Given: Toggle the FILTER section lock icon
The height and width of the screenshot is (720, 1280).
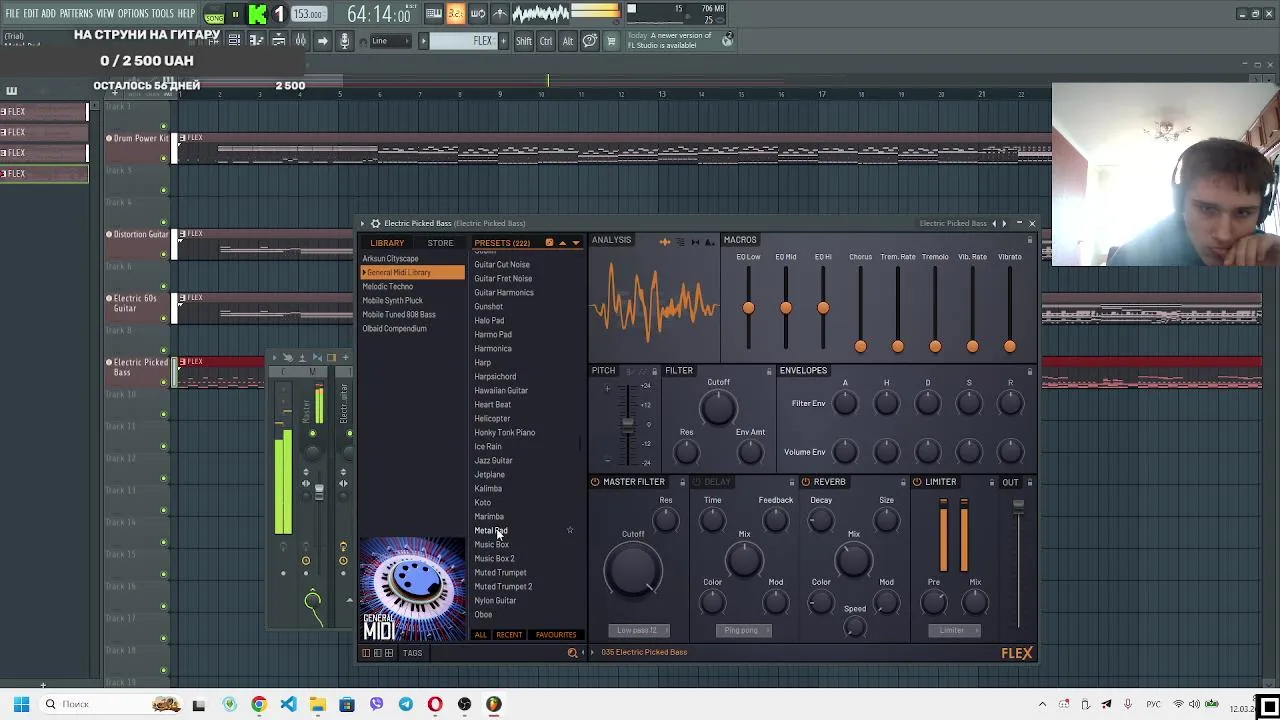Looking at the screenshot, I should click(769, 371).
